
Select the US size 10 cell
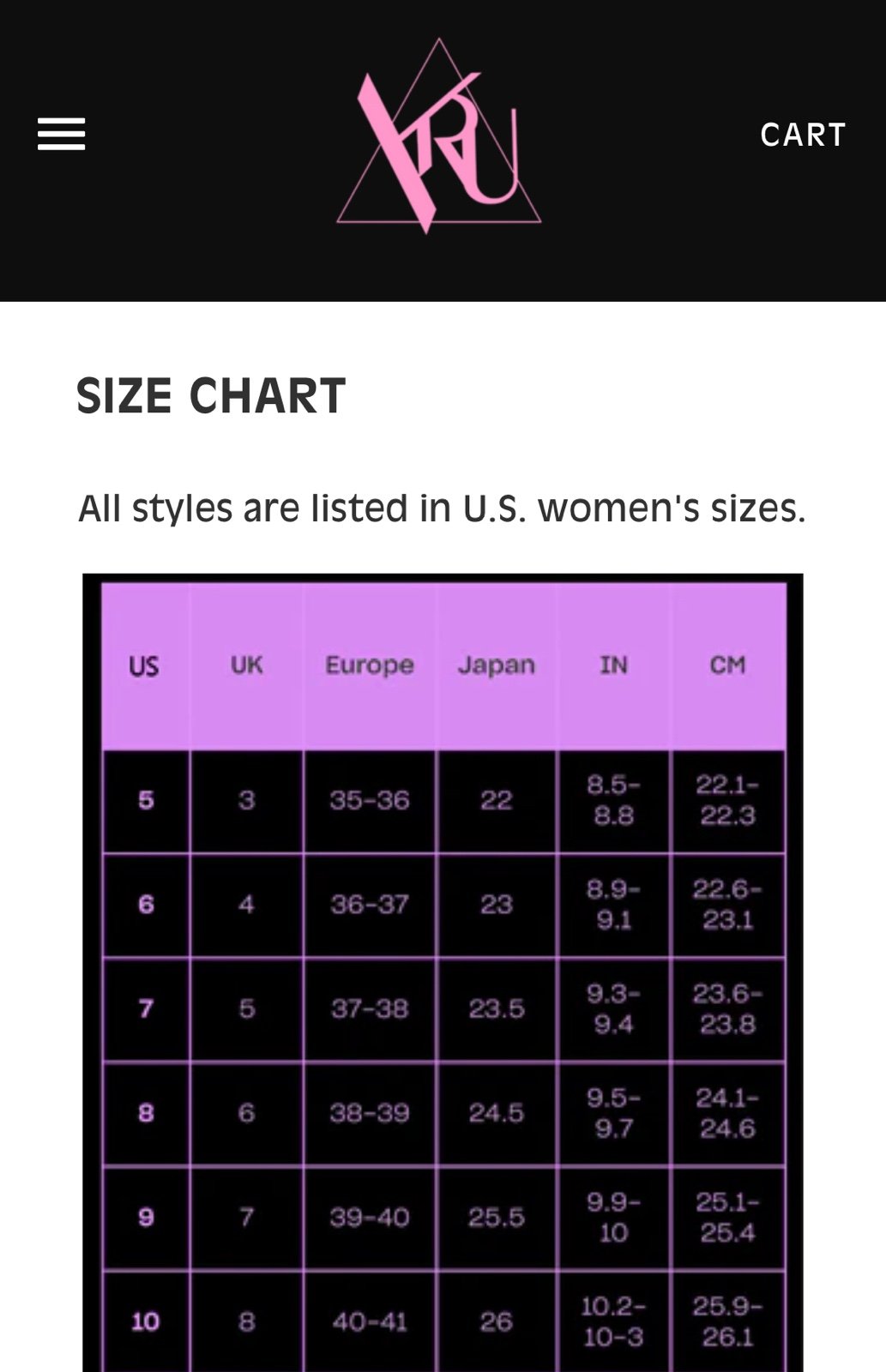pyautogui.click(x=146, y=1321)
